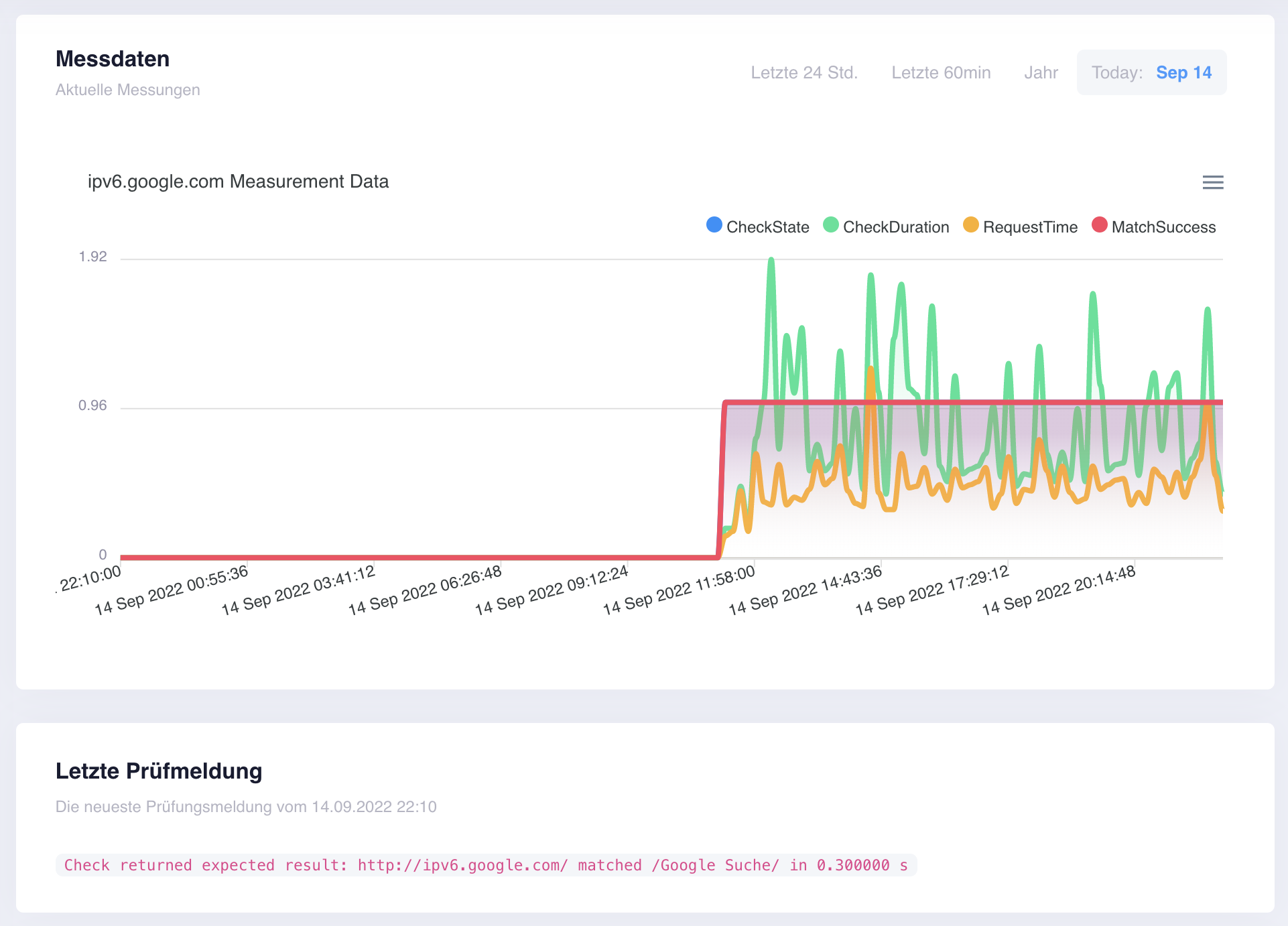Click the 0.96 y-axis label

click(92, 405)
